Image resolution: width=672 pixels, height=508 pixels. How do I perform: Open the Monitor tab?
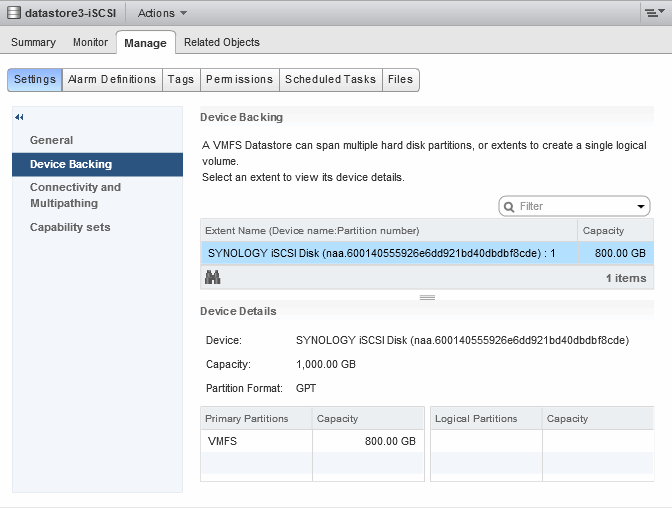[x=90, y=42]
